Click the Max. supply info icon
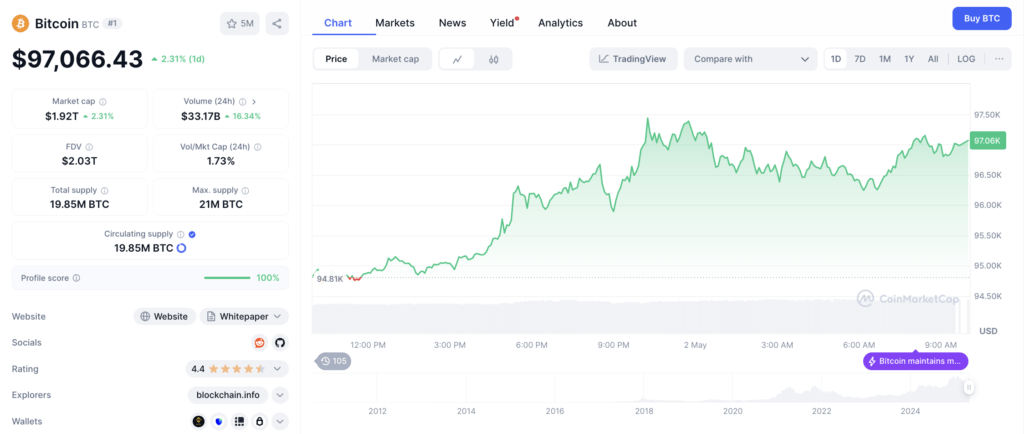Viewport: 1024px width, 434px height. tap(246, 191)
